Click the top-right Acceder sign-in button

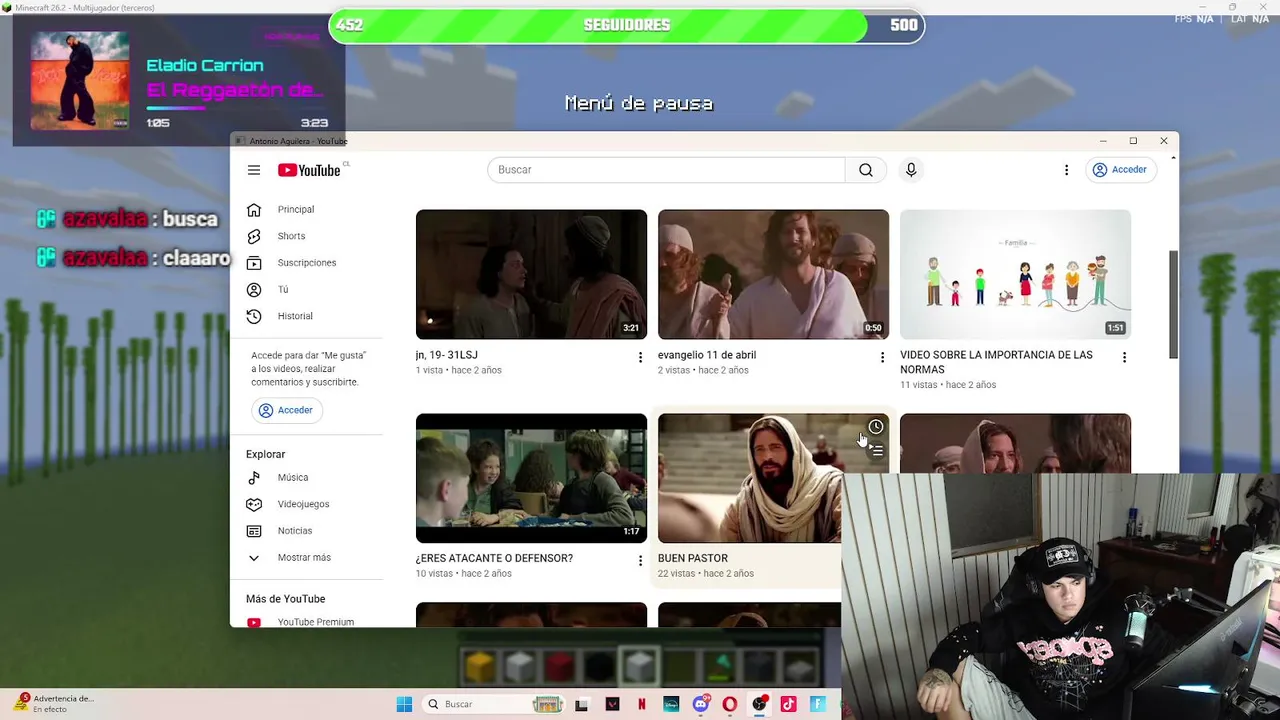point(1120,170)
